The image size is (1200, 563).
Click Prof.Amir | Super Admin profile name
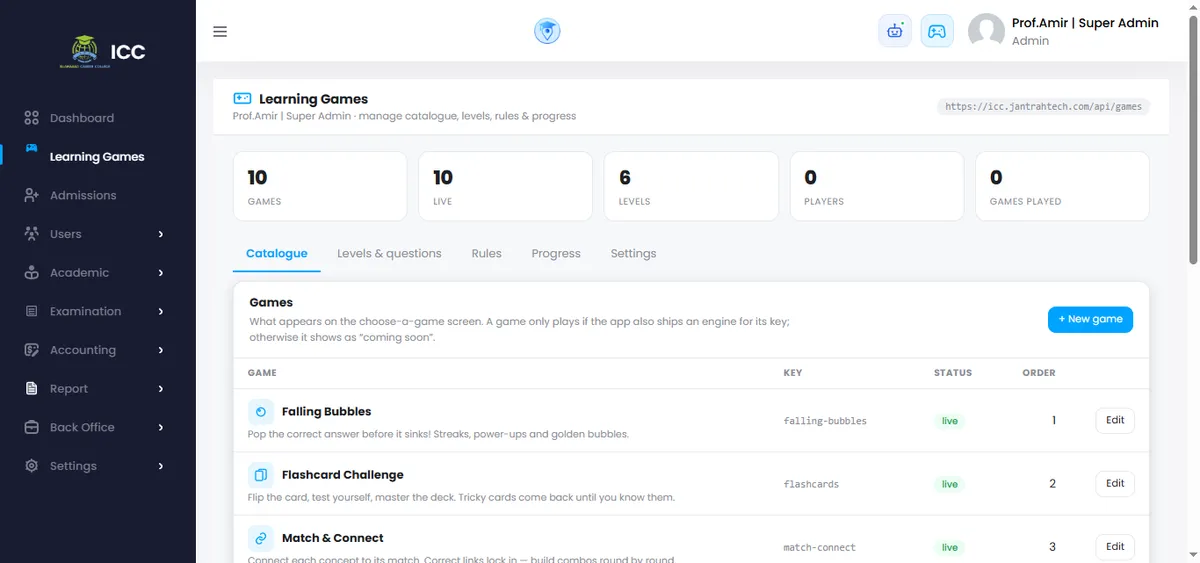click(x=1085, y=23)
